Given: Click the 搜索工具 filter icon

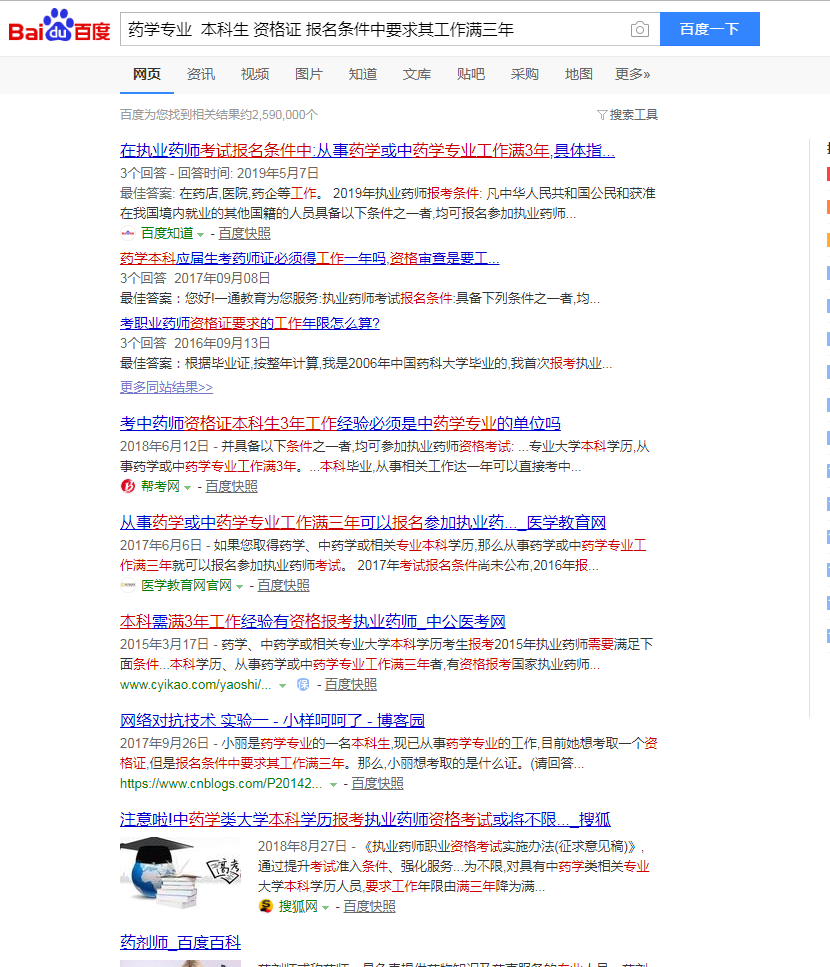Looking at the screenshot, I should click(602, 115).
